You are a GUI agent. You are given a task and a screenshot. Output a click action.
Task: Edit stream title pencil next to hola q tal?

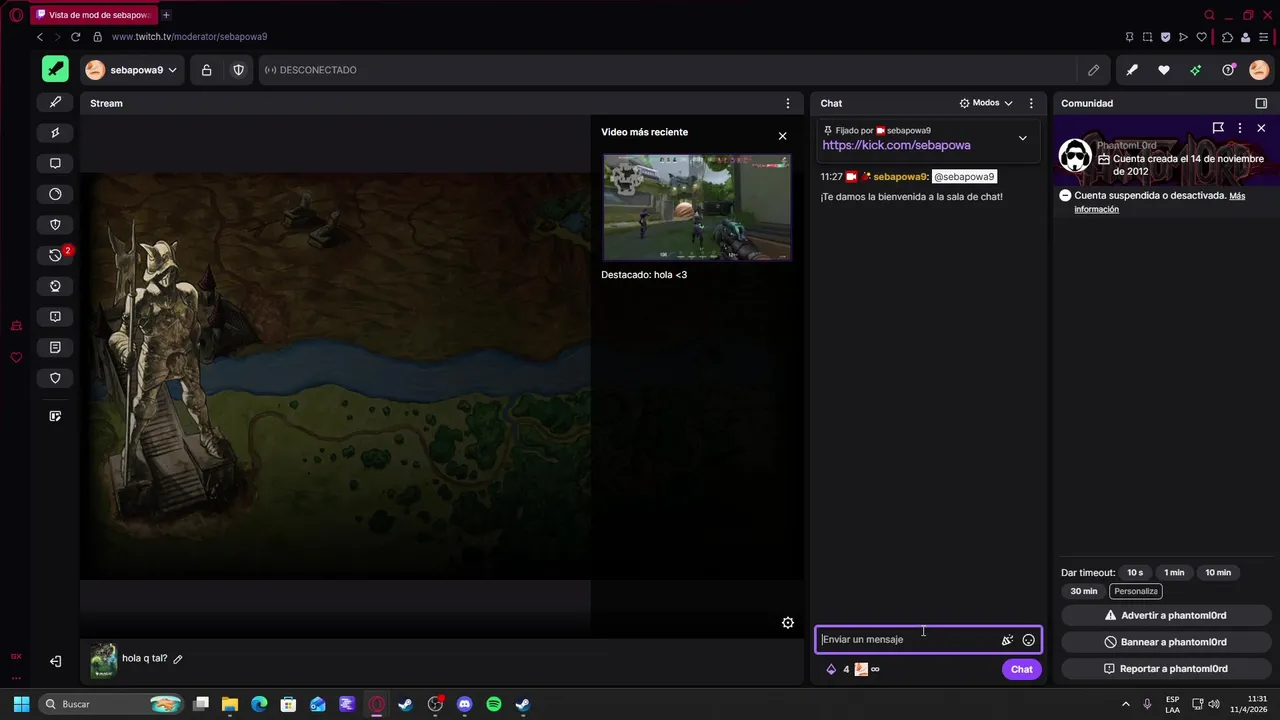click(178, 659)
